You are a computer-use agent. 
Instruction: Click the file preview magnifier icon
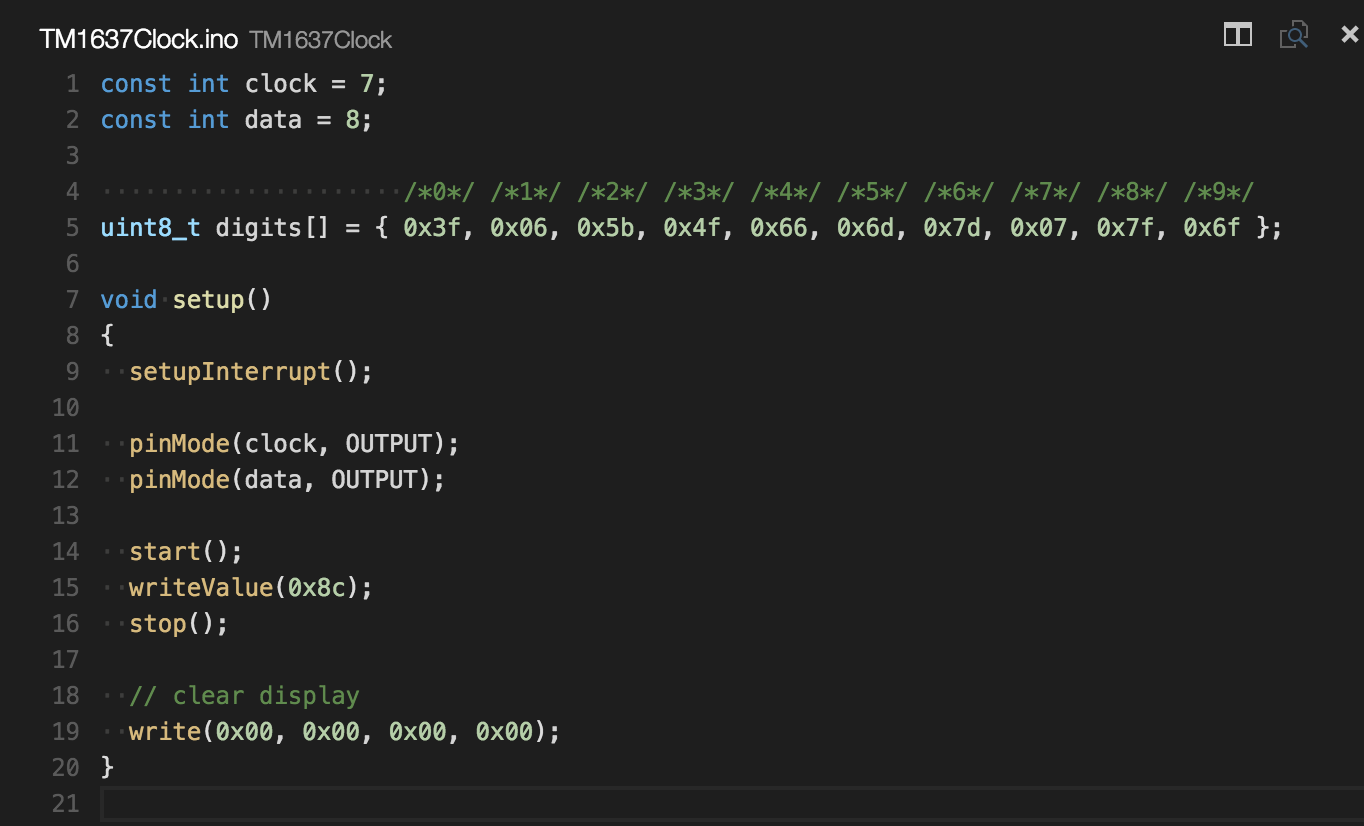point(1294,36)
